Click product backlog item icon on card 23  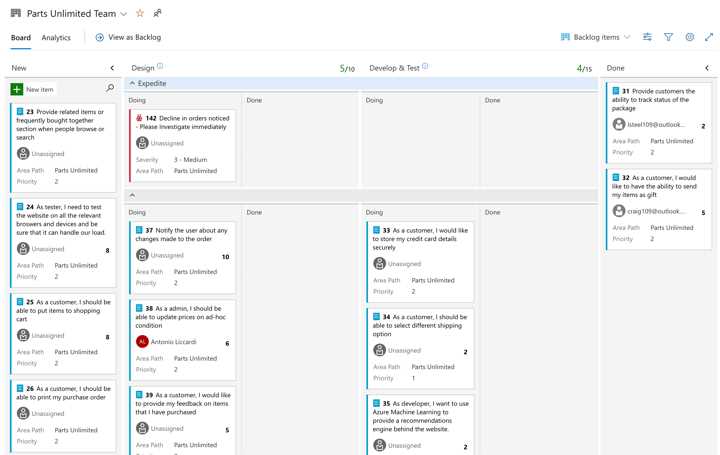[x=20, y=112]
